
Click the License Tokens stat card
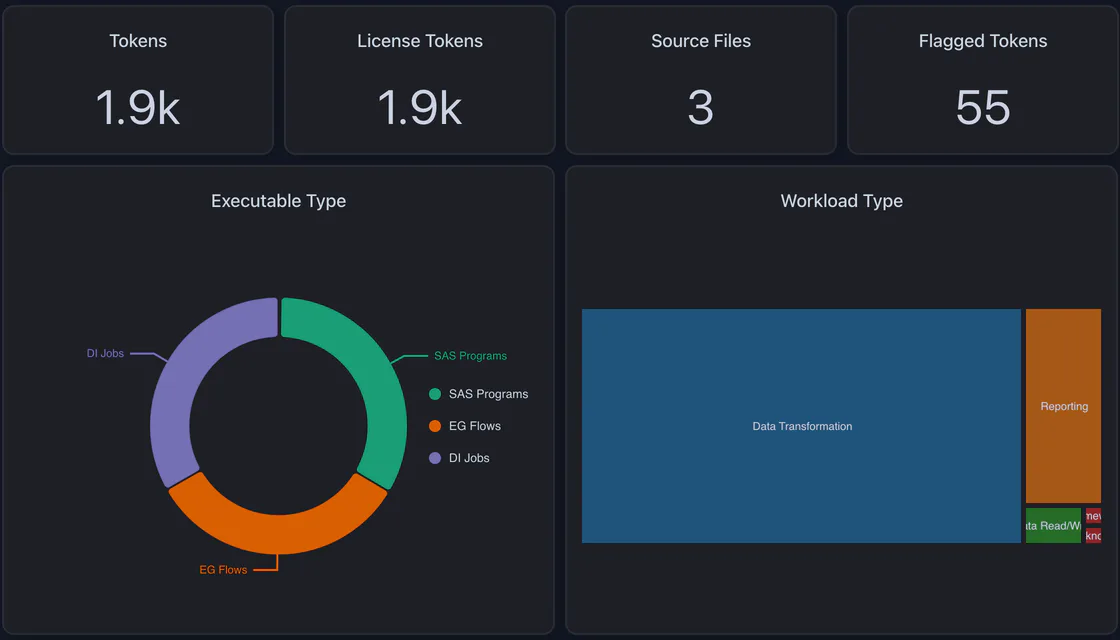pyautogui.click(x=420, y=80)
